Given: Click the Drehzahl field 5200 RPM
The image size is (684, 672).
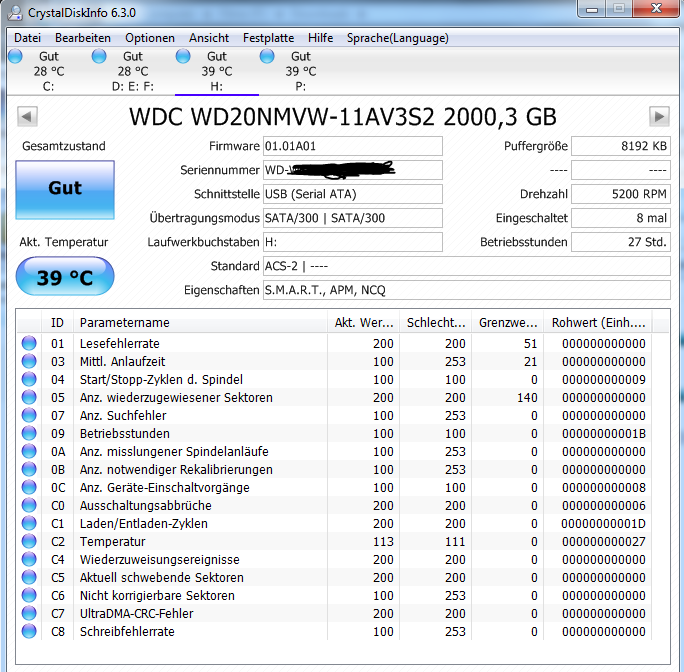Looking at the screenshot, I should coord(621,194).
